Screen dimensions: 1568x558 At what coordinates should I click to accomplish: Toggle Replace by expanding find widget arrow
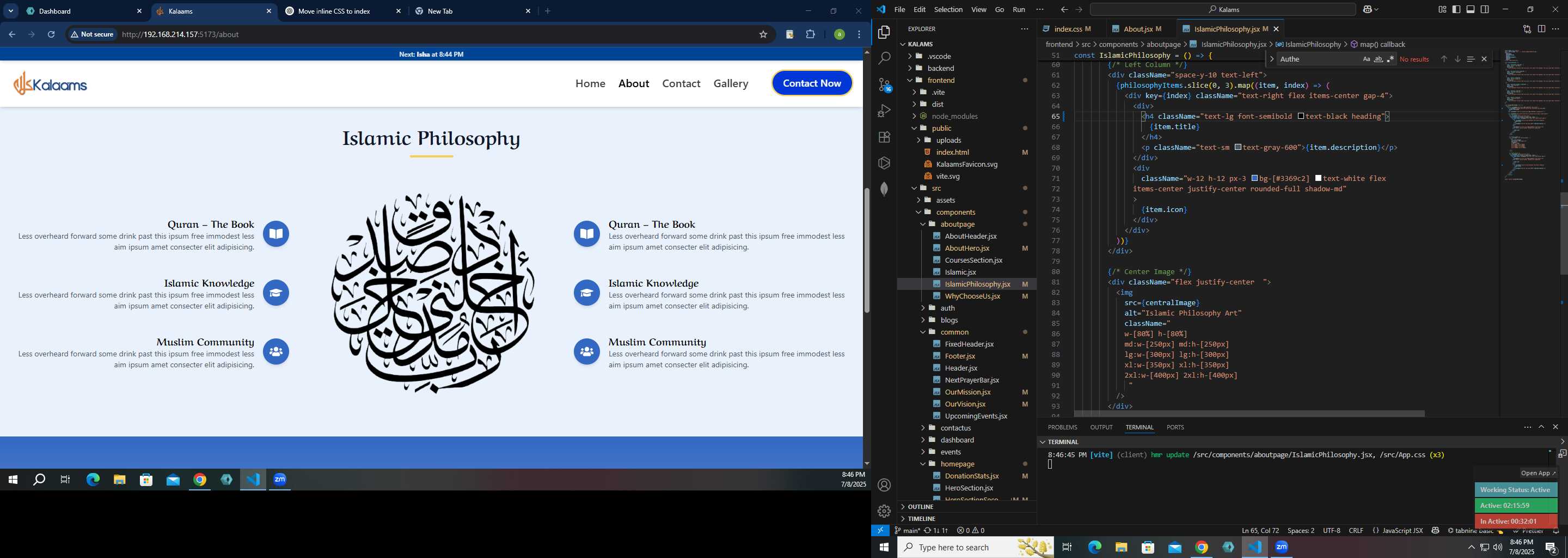(1272, 59)
